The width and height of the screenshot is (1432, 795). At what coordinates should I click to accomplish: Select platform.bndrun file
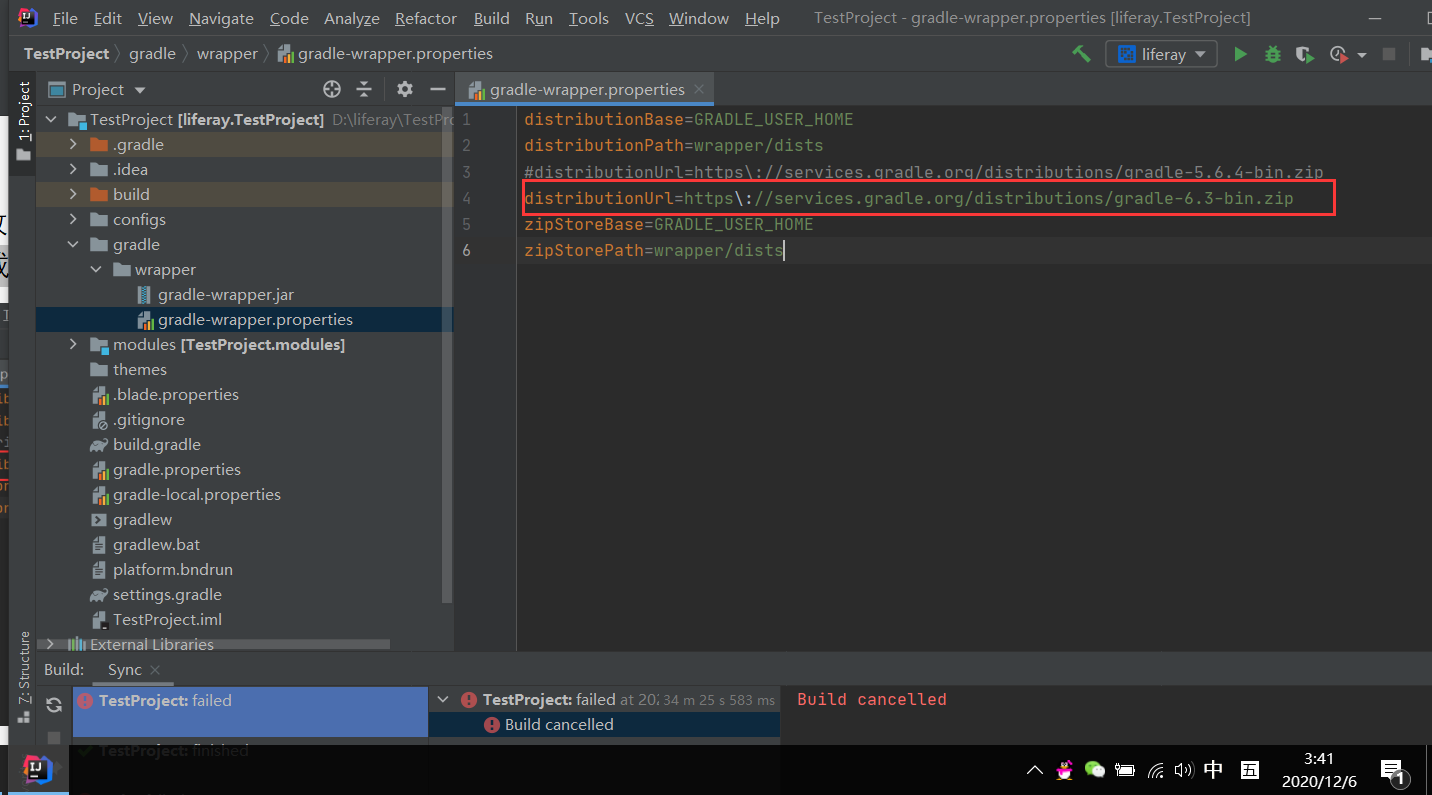[x=172, y=569]
